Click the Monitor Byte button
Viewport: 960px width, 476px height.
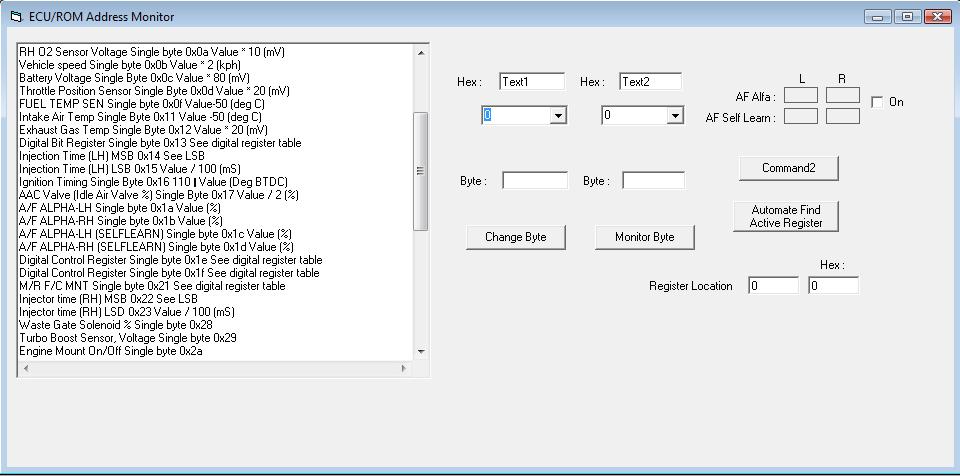tap(644, 237)
